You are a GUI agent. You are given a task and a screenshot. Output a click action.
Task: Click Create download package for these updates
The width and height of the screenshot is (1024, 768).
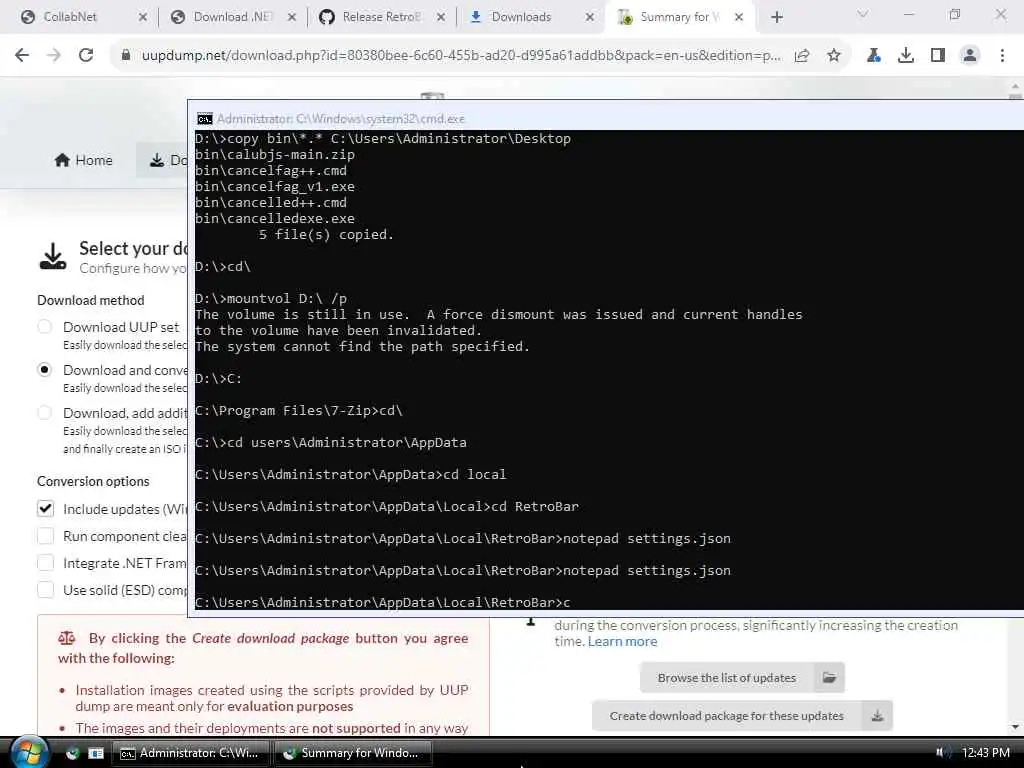pyautogui.click(x=726, y=716)
